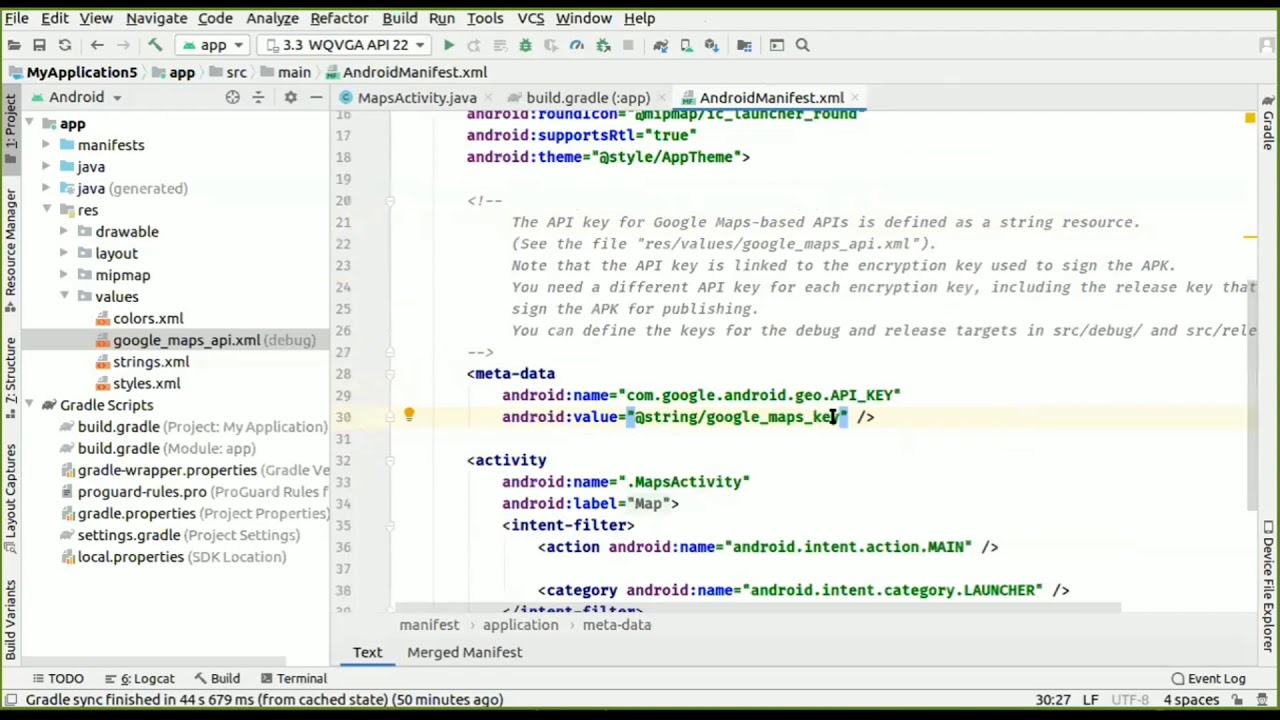
Task: Switch to the Merged Manifest tab
Action: tap(464, 652)
